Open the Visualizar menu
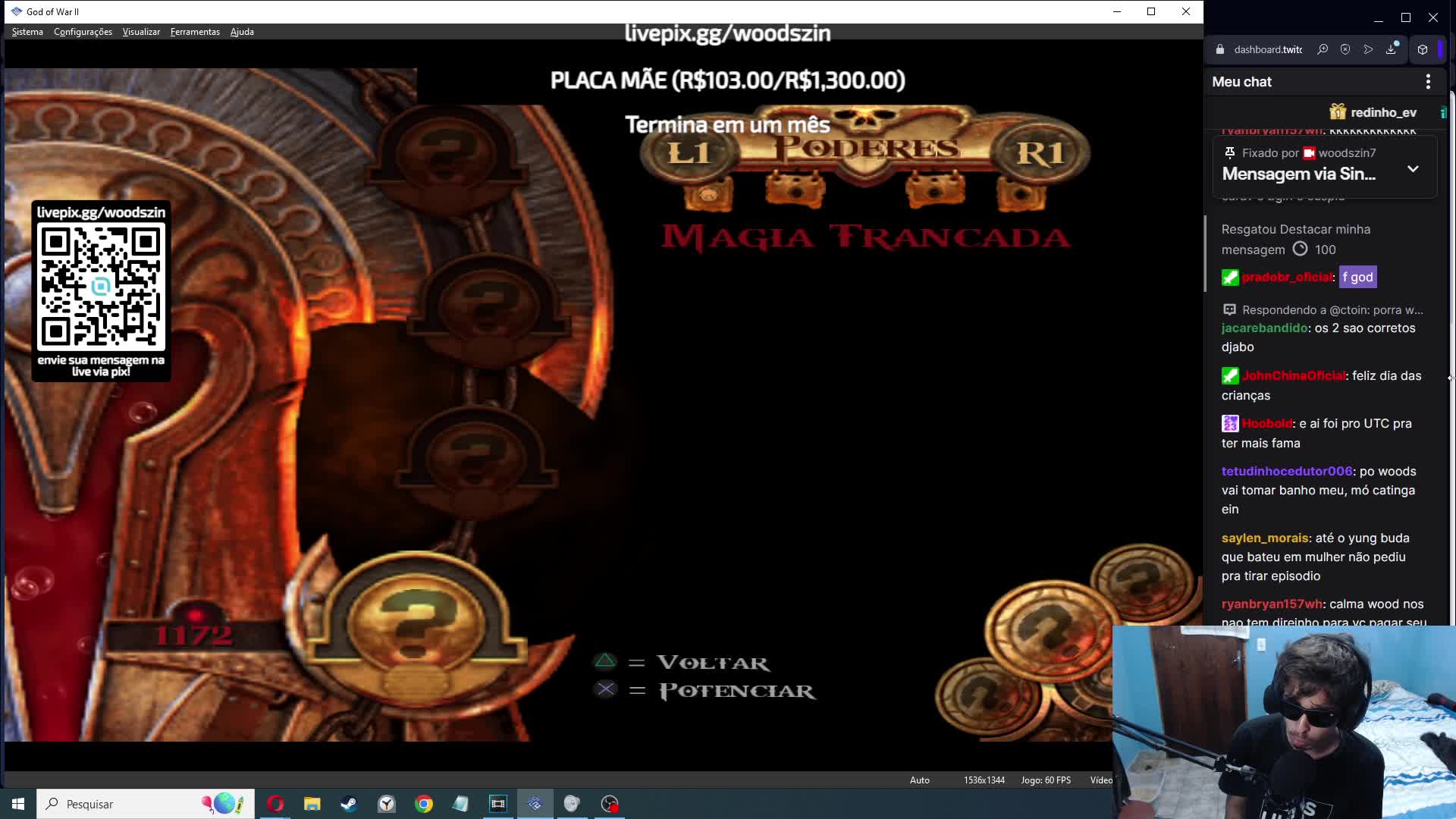 pos(141,32)
